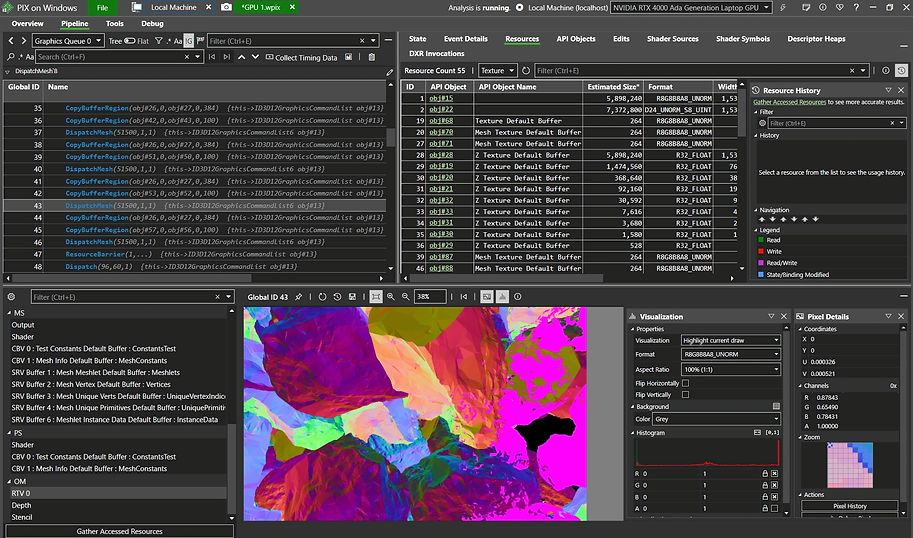The width and height of the screenshot is (913, 538).
Task: Go forward with the right arrow in event list
Action: (23, 41)
